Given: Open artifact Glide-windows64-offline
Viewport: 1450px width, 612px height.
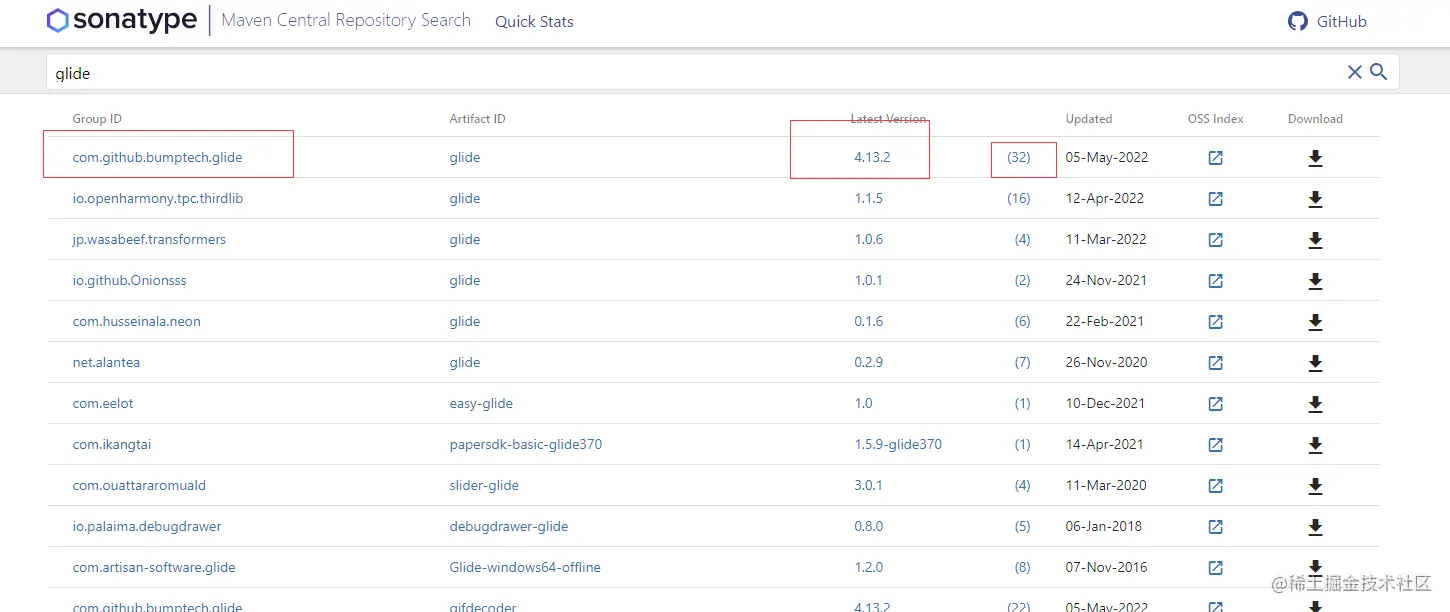Looking at the screenshot, I should pyautogui.click(x=525, y=568).
